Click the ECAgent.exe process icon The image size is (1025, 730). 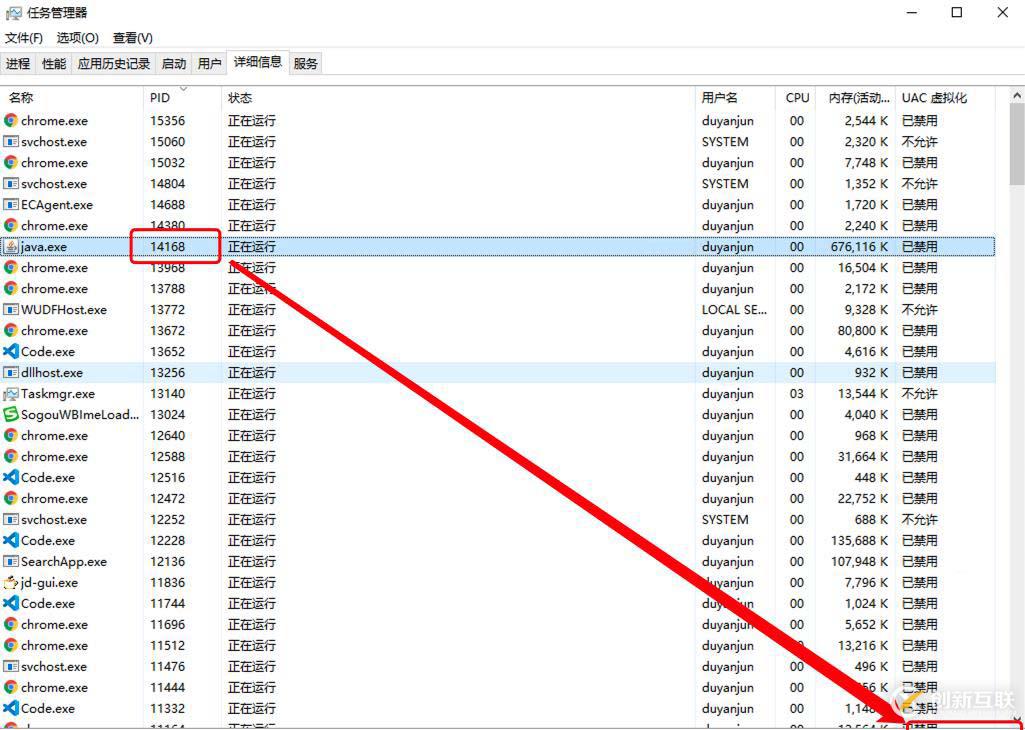[x=10, y=205]
